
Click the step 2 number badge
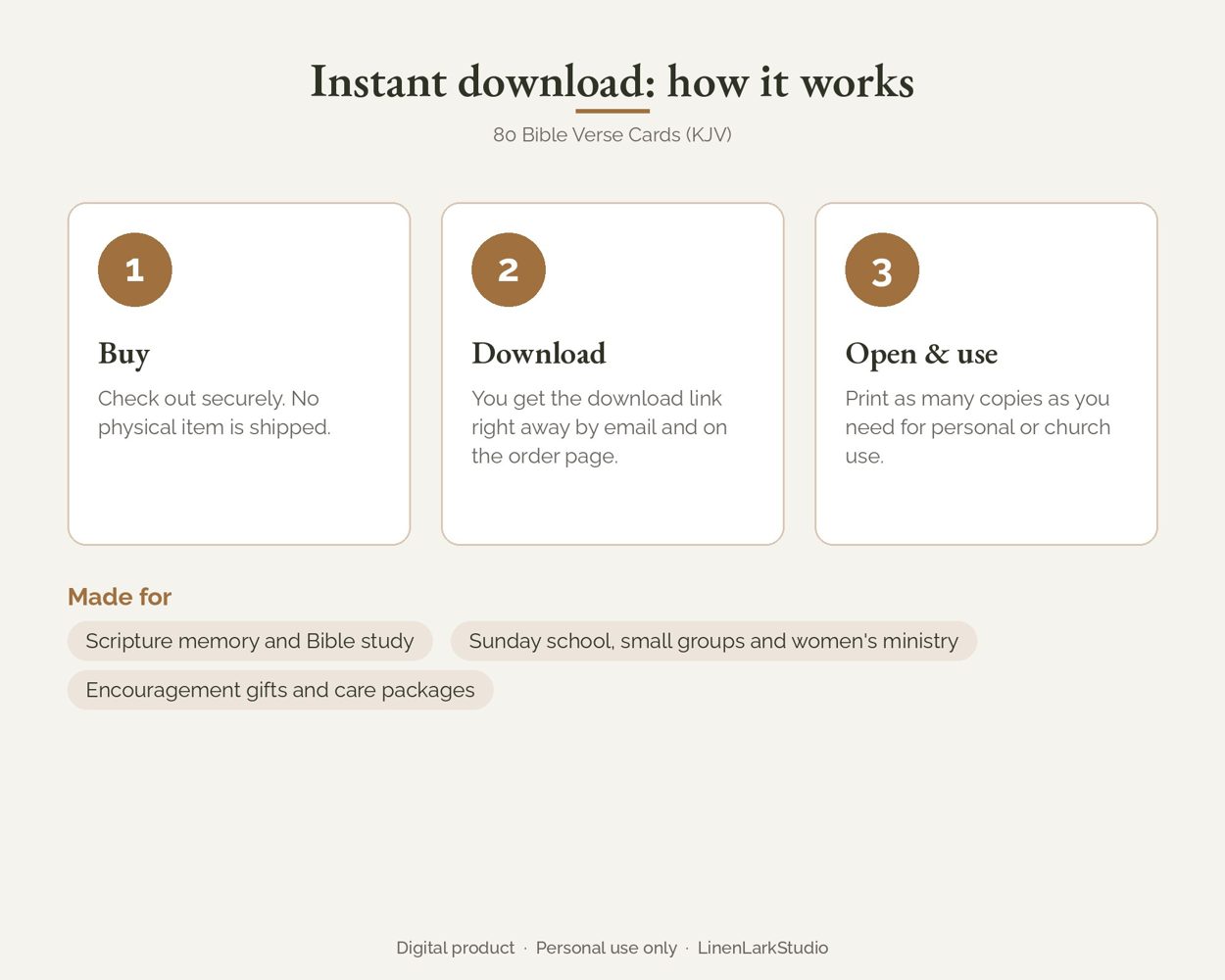coord(509,269)
